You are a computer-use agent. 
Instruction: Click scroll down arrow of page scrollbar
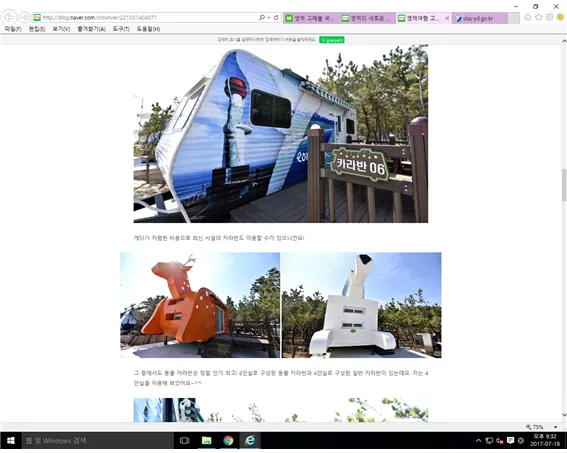pyautogui.click(x=564, y=415)
